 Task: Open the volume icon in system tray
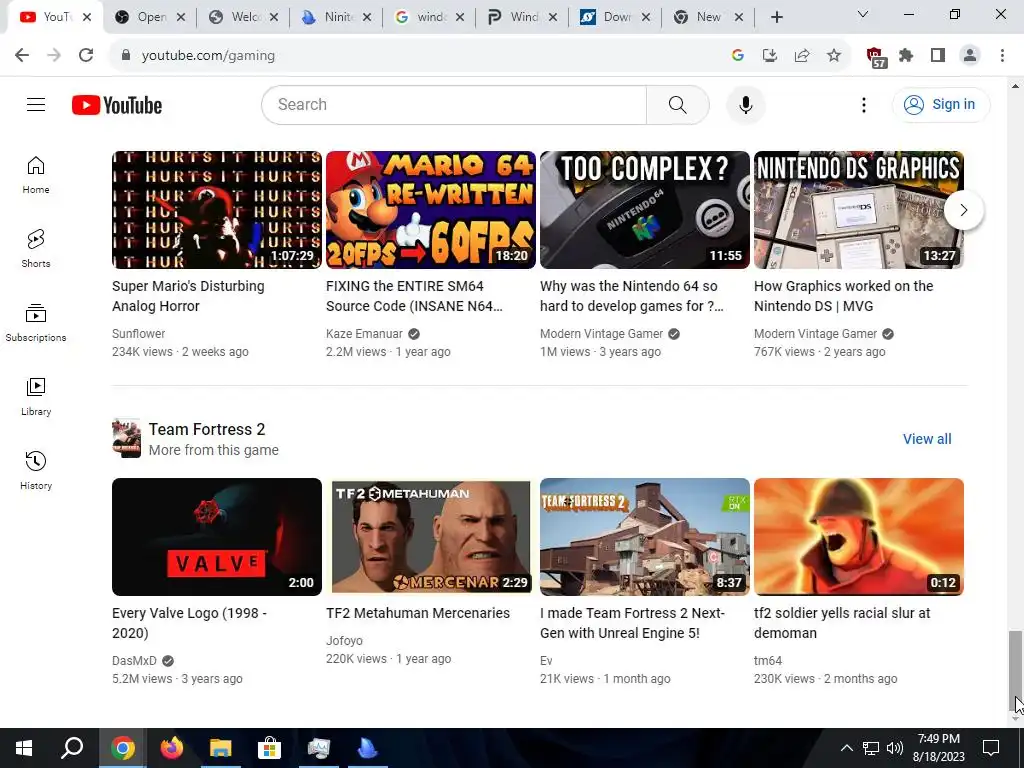coord(895,748)
